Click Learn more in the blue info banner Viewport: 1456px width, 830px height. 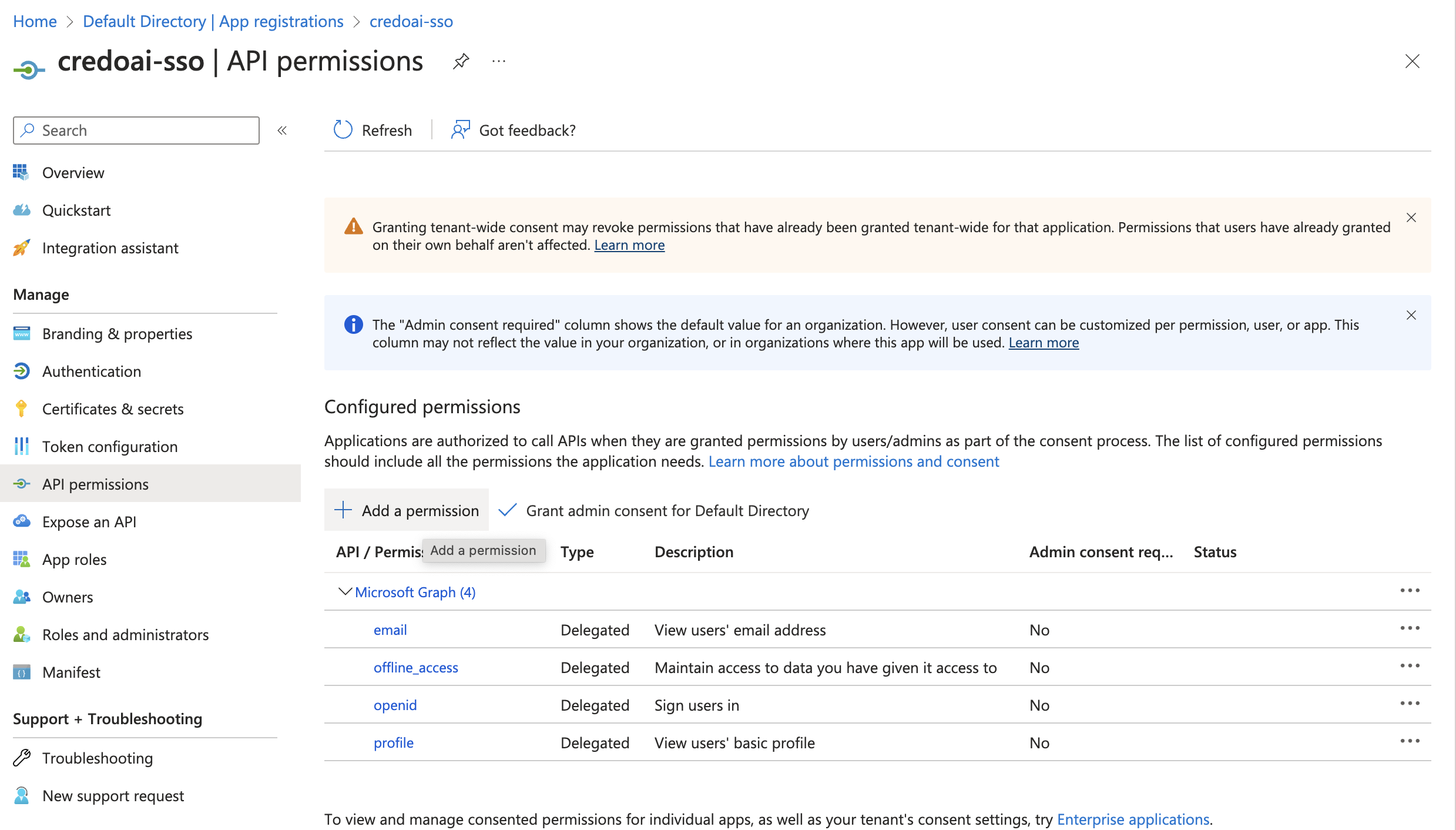coord(1044,342)
